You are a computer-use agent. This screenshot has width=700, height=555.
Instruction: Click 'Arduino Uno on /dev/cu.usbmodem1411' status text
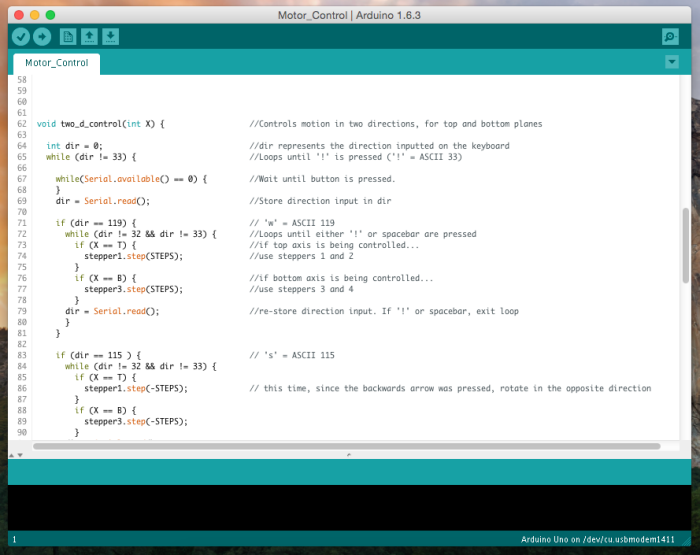click(x=597, y=539)
